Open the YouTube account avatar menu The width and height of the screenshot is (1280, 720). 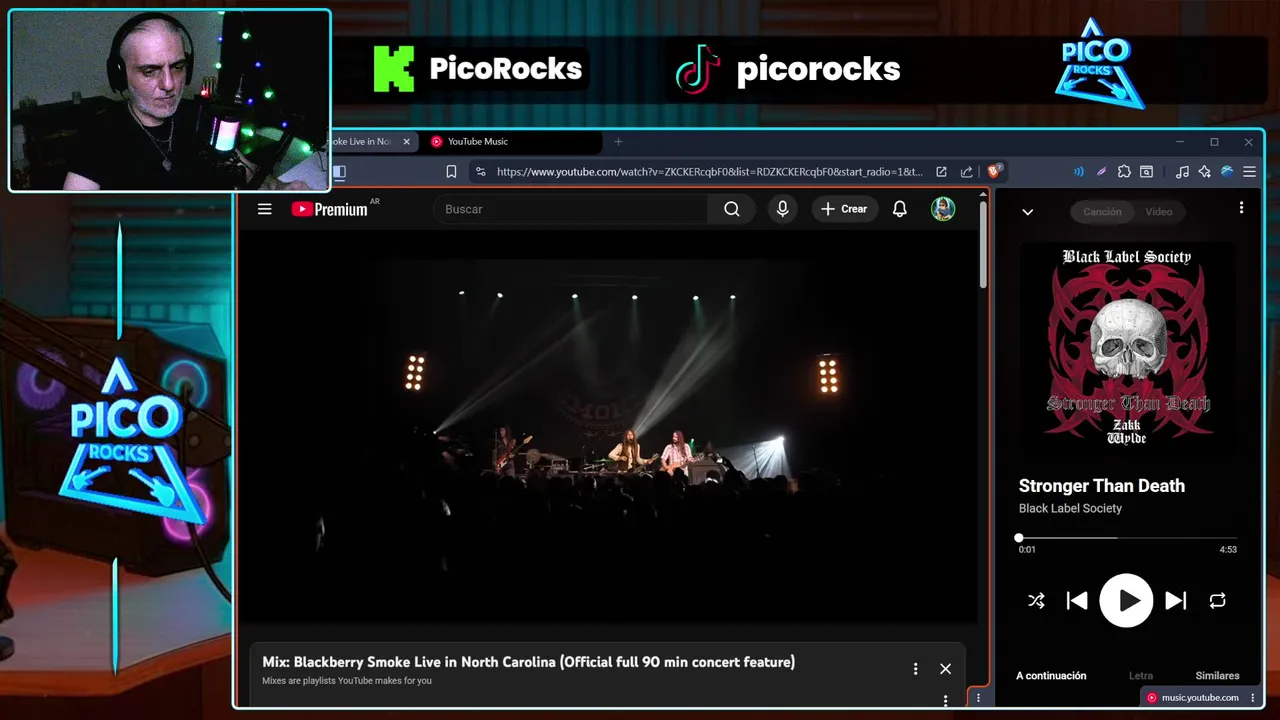(943, 209)
